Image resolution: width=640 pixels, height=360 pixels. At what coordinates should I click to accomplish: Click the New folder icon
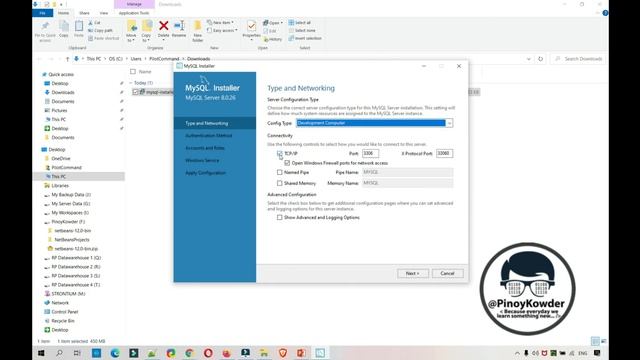[x=198, y=26]
